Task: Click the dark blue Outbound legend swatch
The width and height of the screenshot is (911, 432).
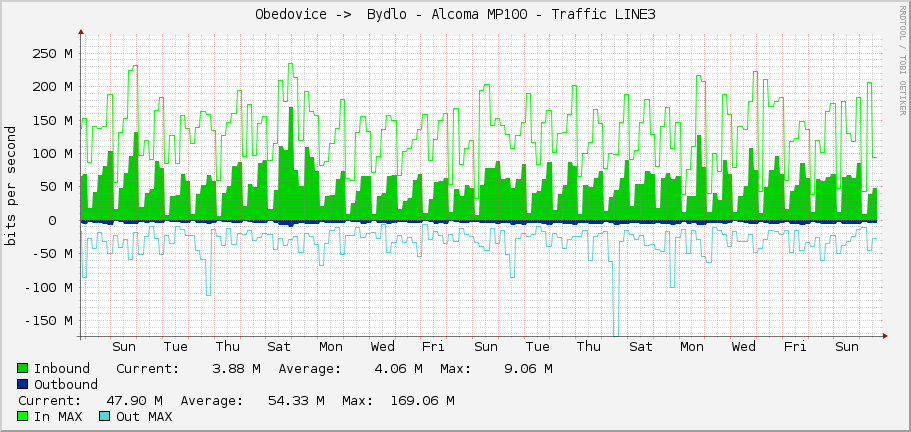Action: pos(23,384)
